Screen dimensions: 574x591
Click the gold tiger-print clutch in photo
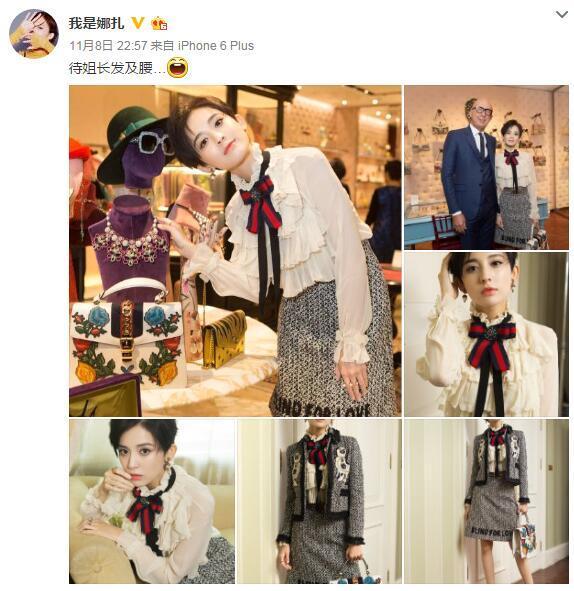click(223, 338)
